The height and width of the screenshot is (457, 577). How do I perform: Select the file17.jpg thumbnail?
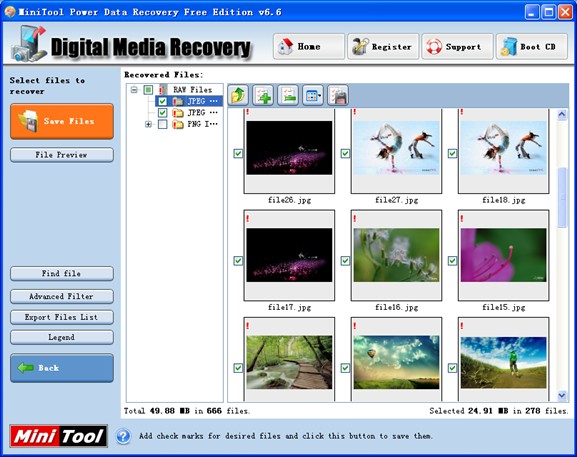pos(289,255)
